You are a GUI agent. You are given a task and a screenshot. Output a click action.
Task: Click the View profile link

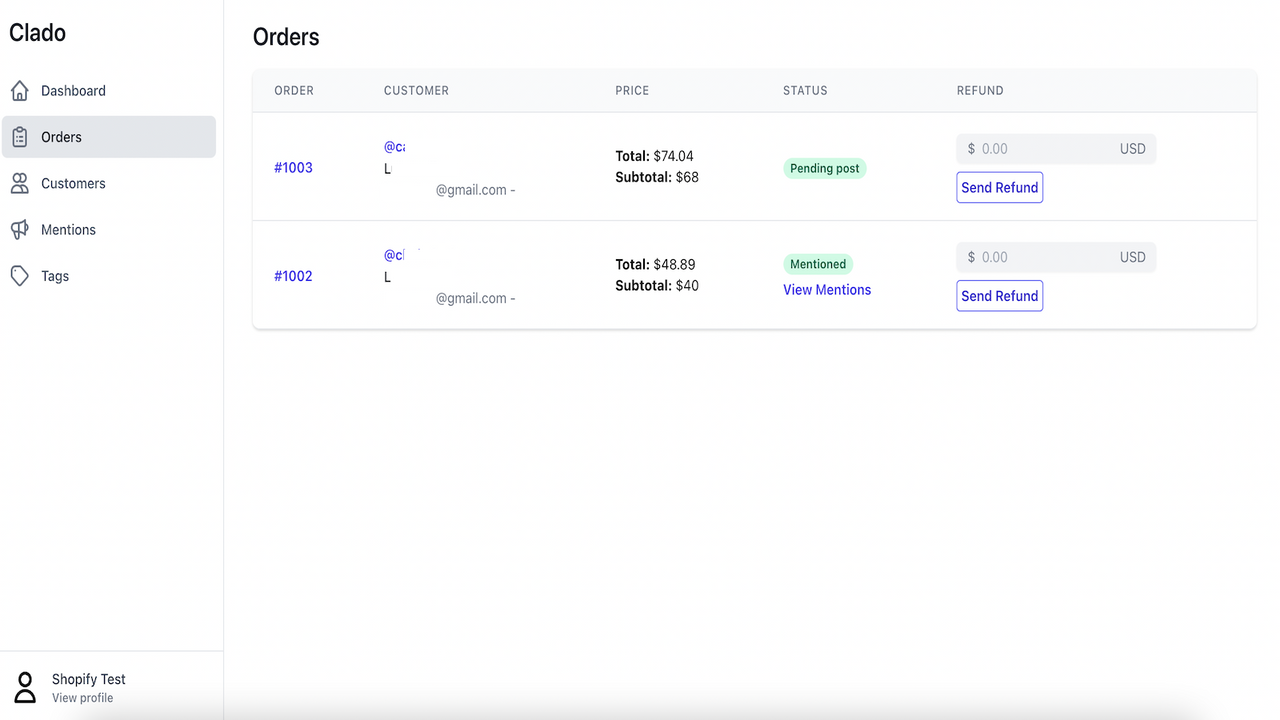pyautogui.click(x=82, y=698)
